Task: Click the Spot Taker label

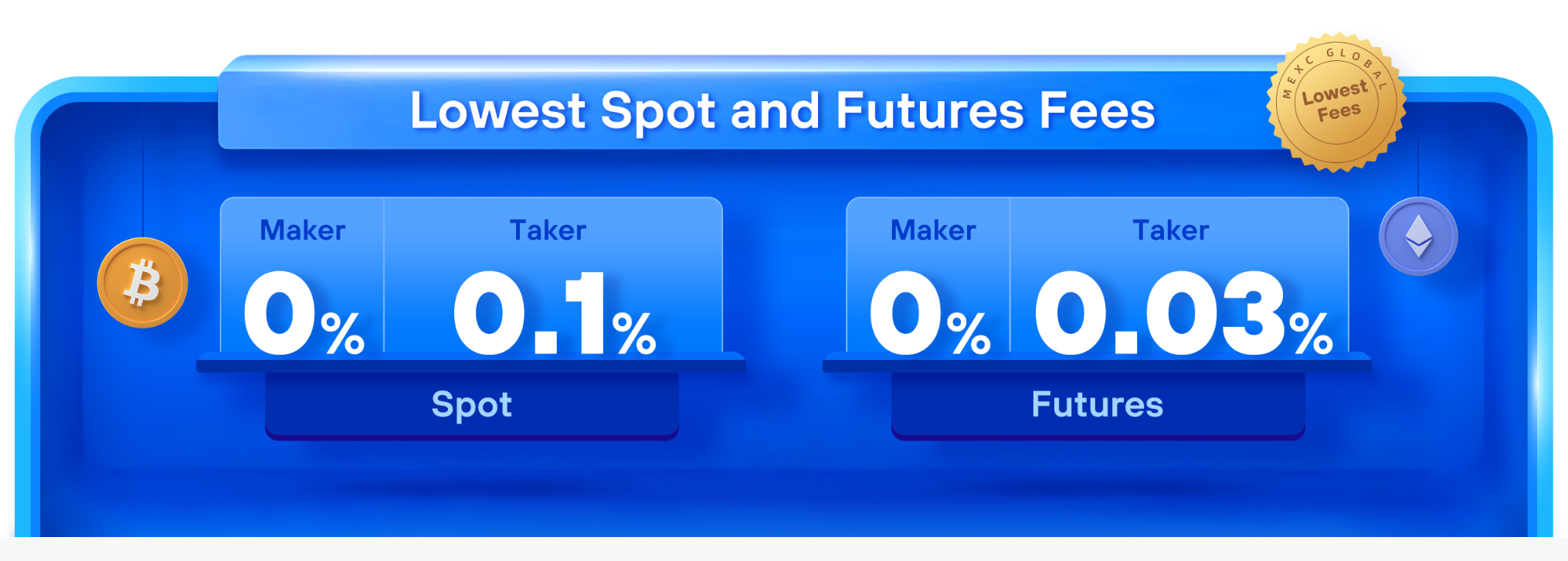Action: pyautogui.click(x=548, y=230)
